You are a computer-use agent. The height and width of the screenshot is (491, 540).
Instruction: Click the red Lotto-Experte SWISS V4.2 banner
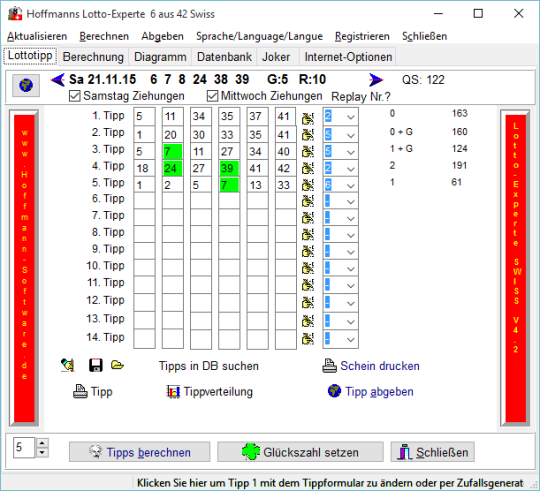tap(516, 268)
